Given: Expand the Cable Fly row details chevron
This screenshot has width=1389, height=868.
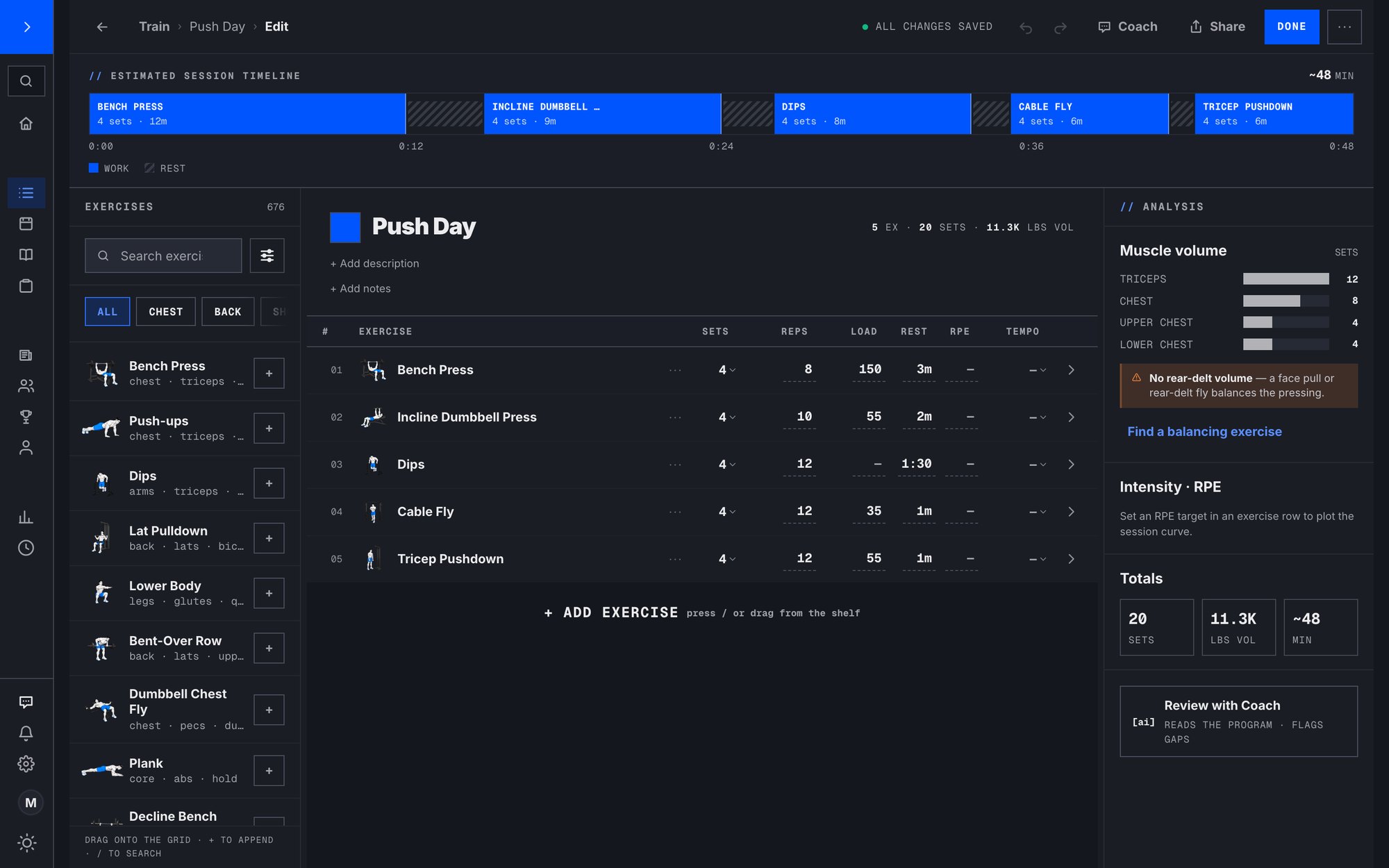Looking at the screenshot, I should [1071, 512].
